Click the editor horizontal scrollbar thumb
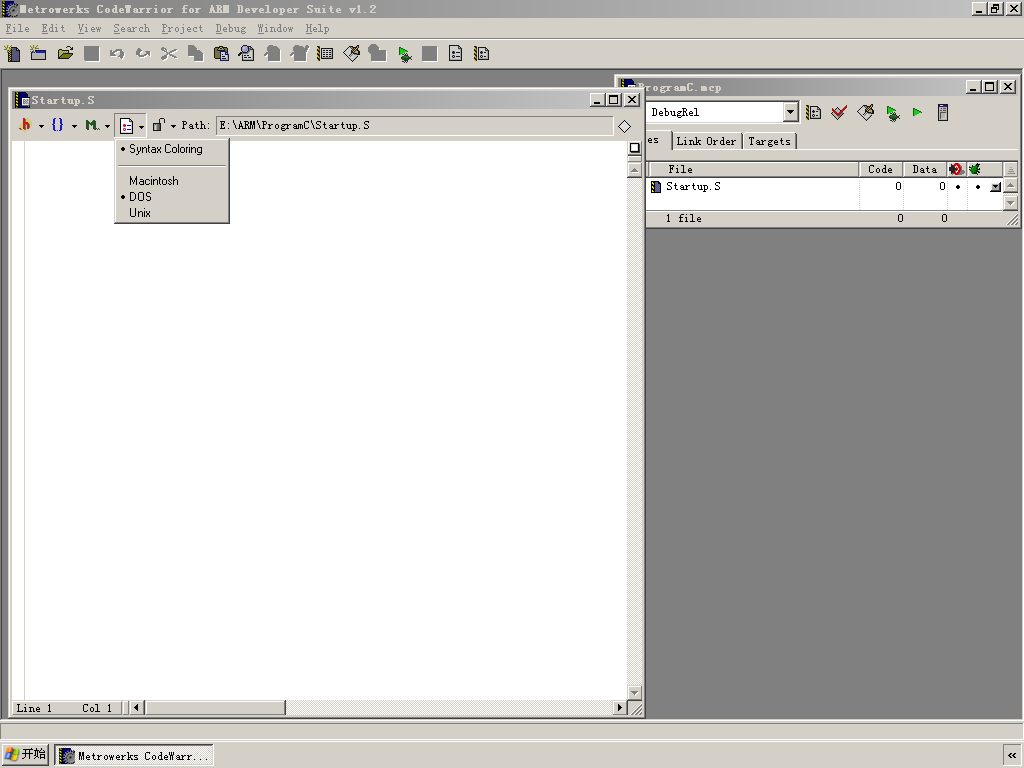 (216, 708)
